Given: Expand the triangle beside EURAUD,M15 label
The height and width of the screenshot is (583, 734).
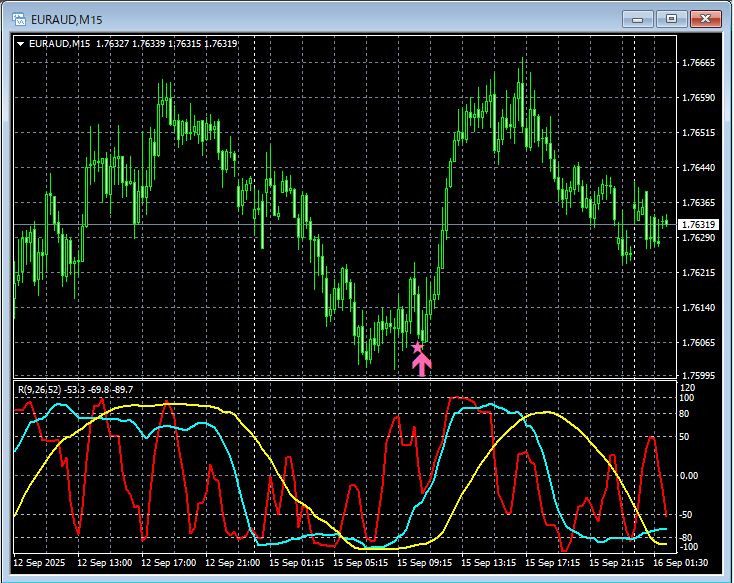Looking at the screenshot, I should click(21, 43).
